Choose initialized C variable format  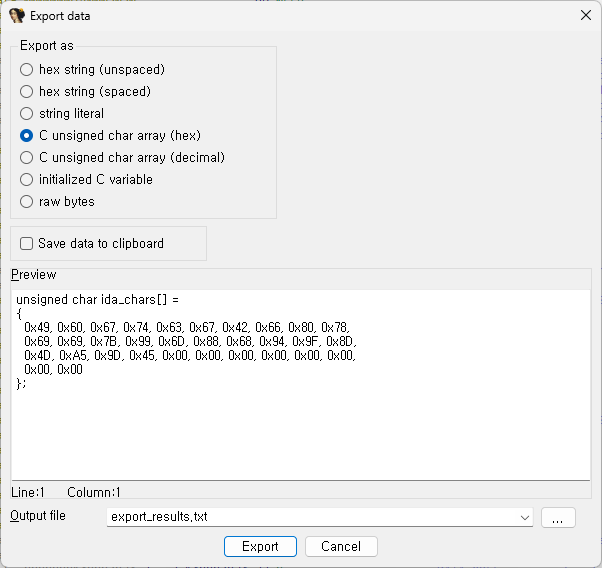pos(27,180)
